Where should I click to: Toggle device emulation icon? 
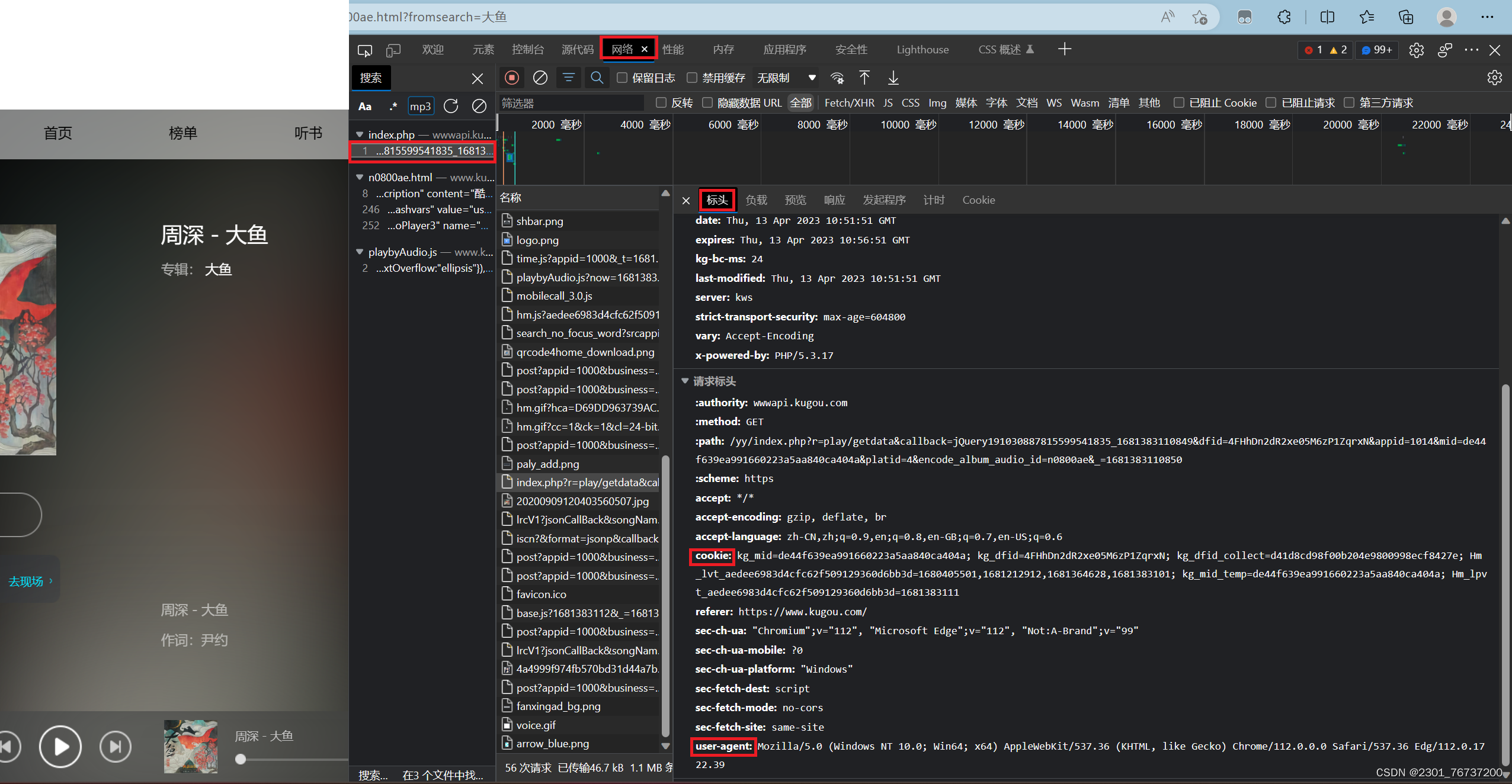point(393,50)
